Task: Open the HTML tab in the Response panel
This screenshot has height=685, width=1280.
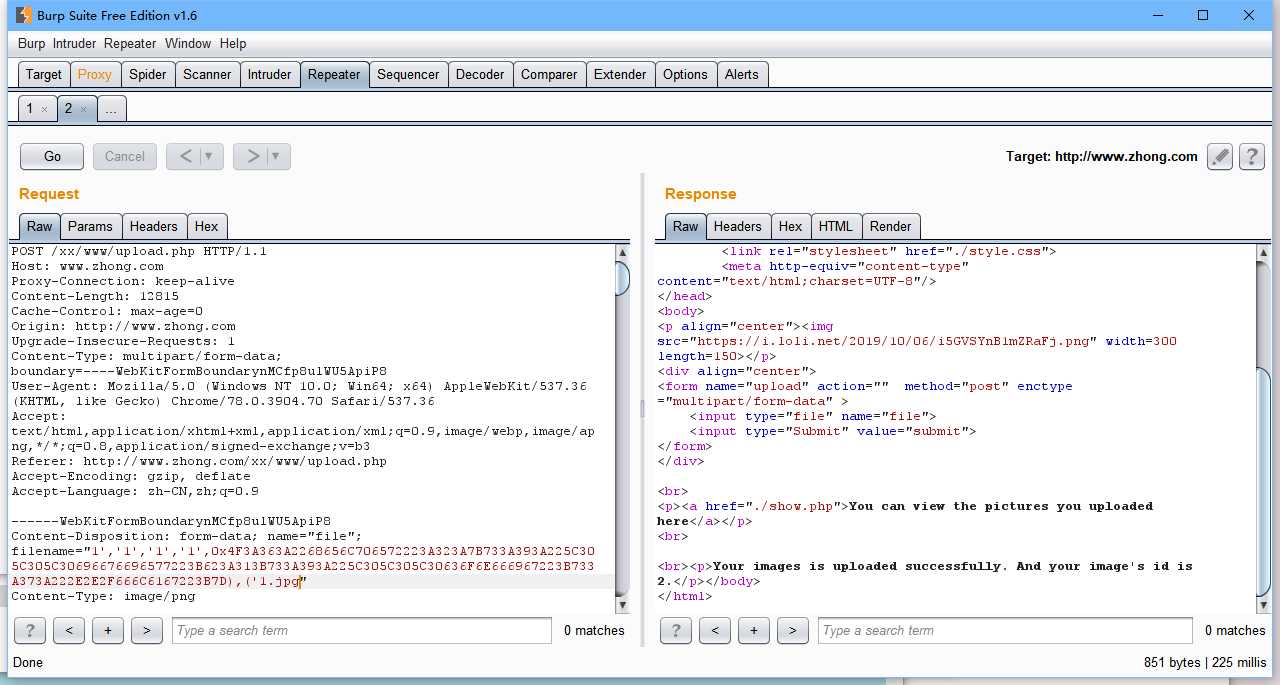Action: (836, 226)
